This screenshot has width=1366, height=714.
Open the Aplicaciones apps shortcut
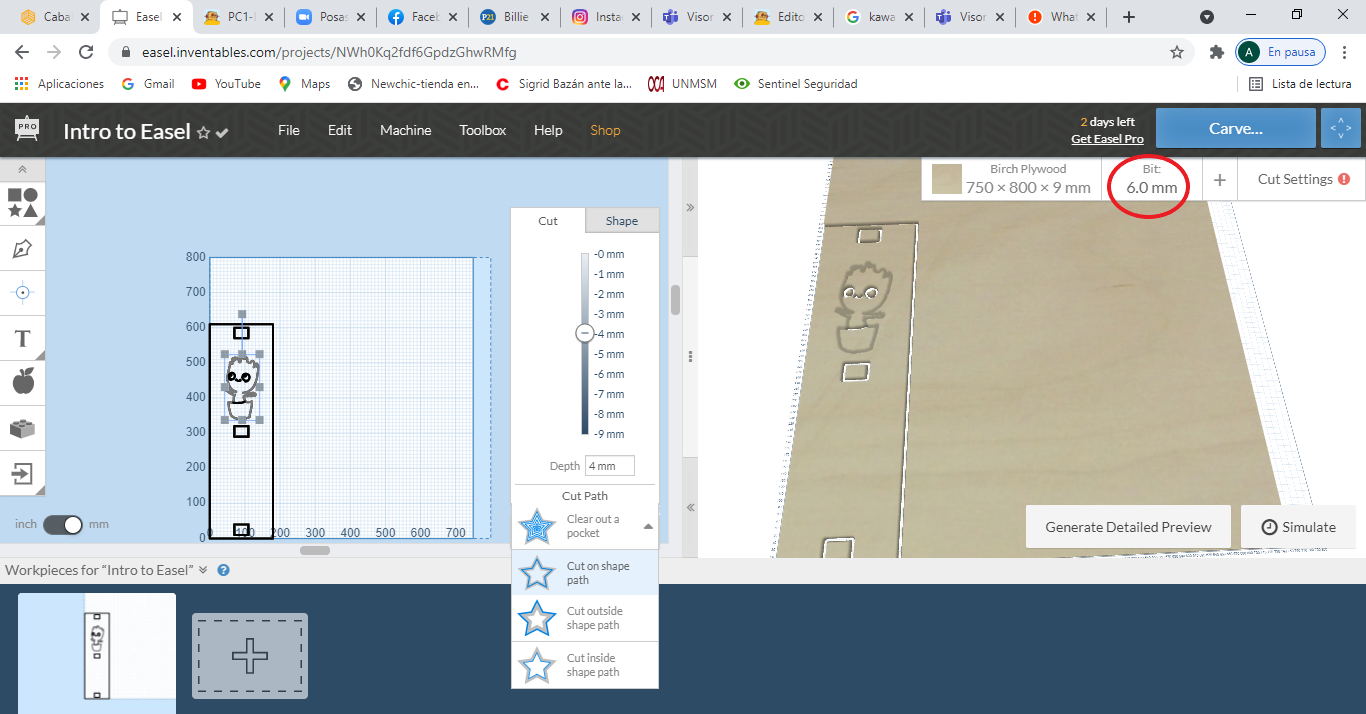(59, 84)
